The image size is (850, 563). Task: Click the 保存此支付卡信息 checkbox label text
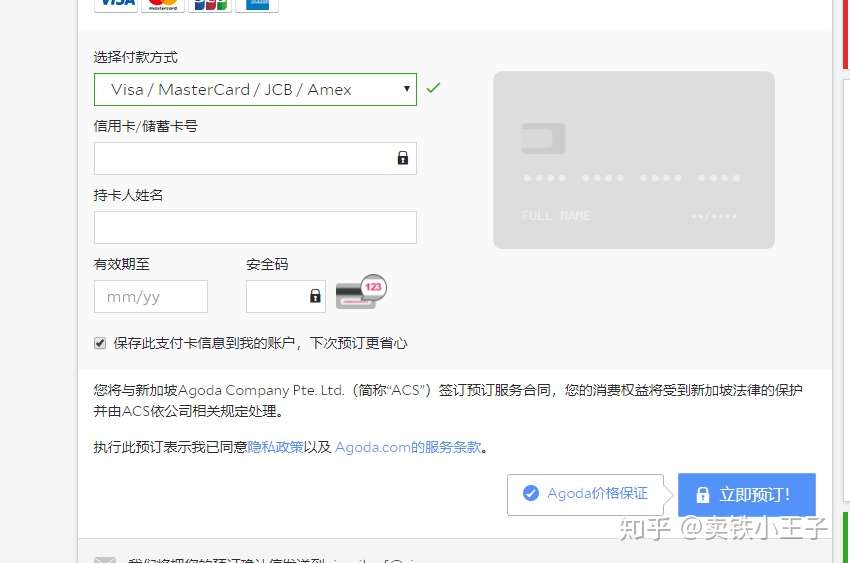[x=260, y=343]
